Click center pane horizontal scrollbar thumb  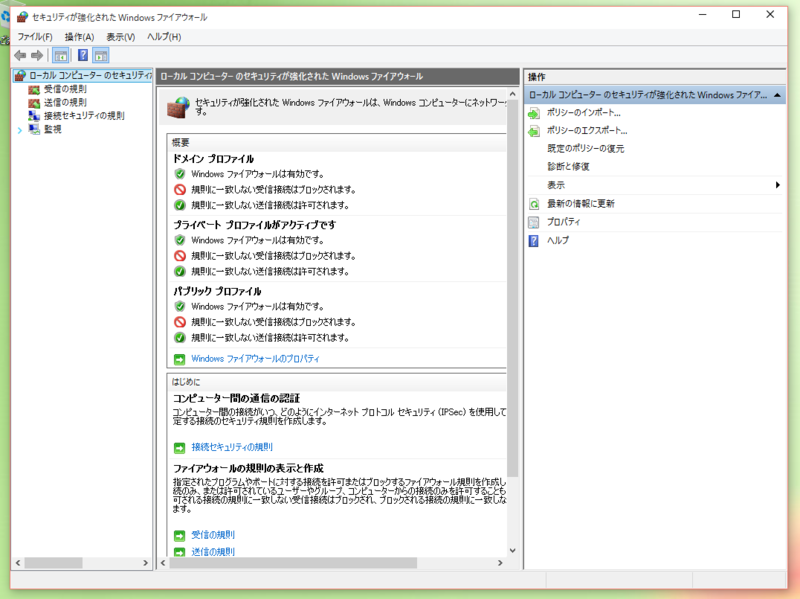(x=293, y=563)
